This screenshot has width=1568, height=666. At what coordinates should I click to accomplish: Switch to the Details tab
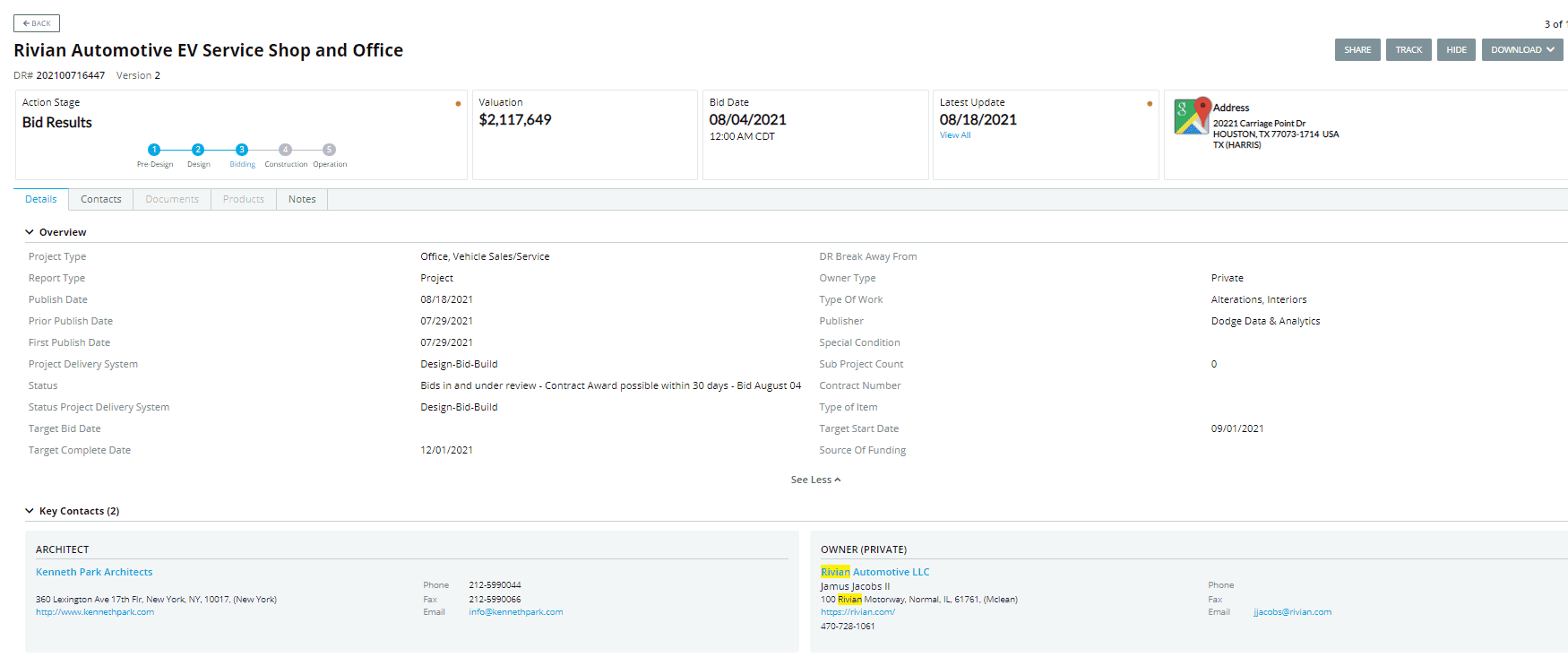coord(41,199)
